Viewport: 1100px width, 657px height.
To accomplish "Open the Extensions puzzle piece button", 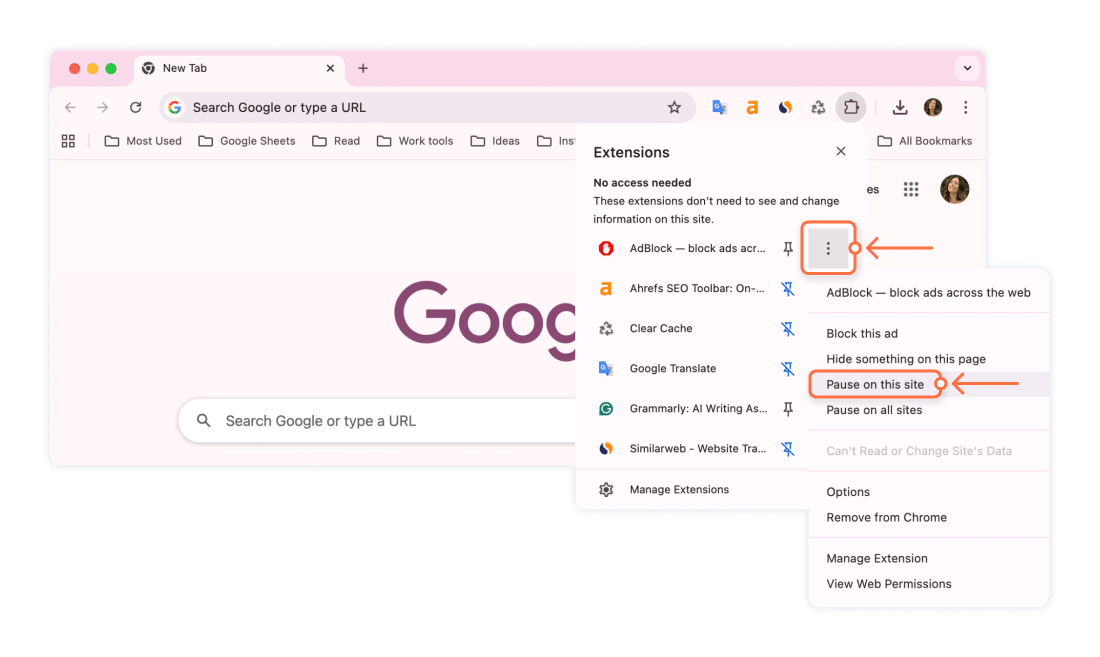I will tap(851, 107).
